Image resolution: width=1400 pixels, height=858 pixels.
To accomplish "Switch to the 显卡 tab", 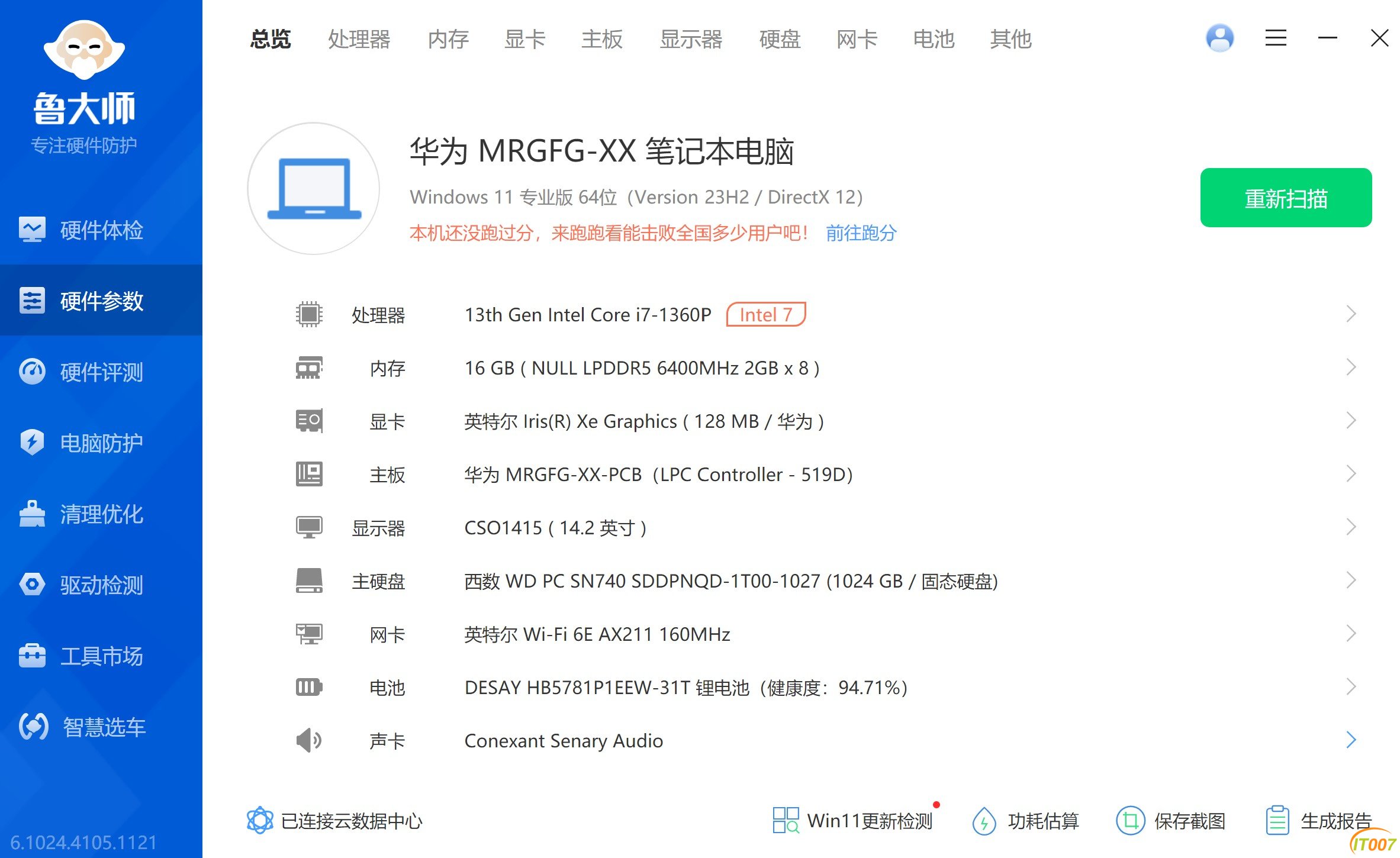I will point(525,39).
